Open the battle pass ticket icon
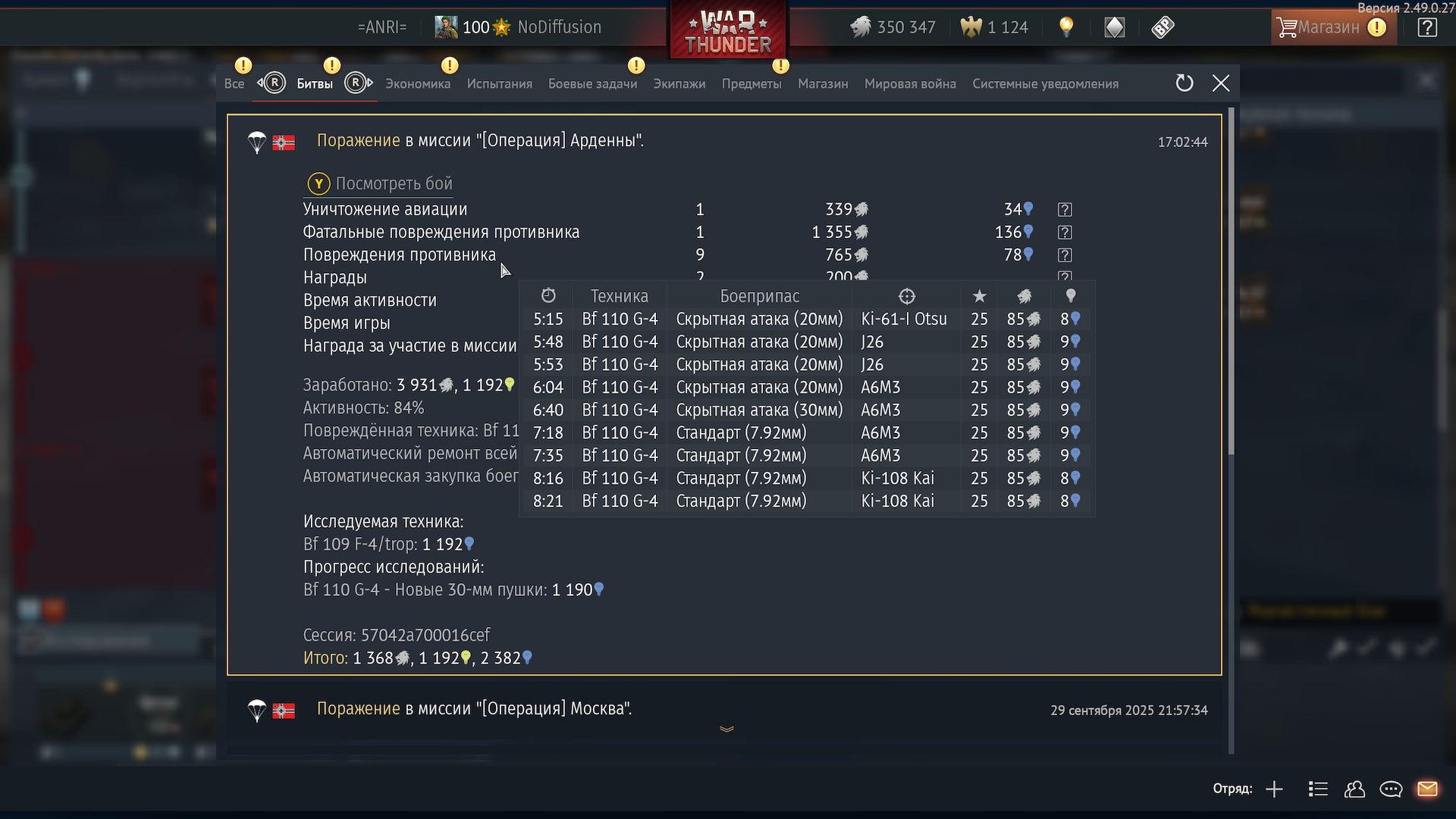Image resolution: width=1456 pixels, height=819 pixels. (1163, 27)
